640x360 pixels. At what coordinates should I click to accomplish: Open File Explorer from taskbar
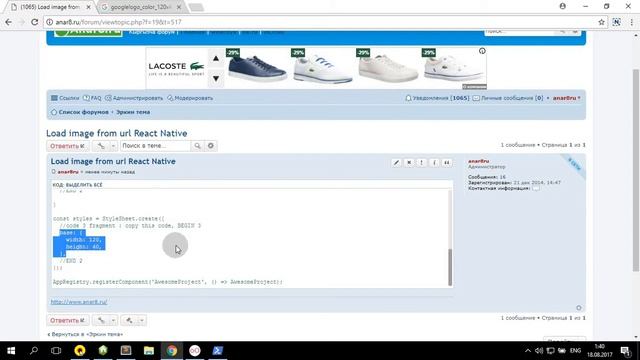[149, 351]
